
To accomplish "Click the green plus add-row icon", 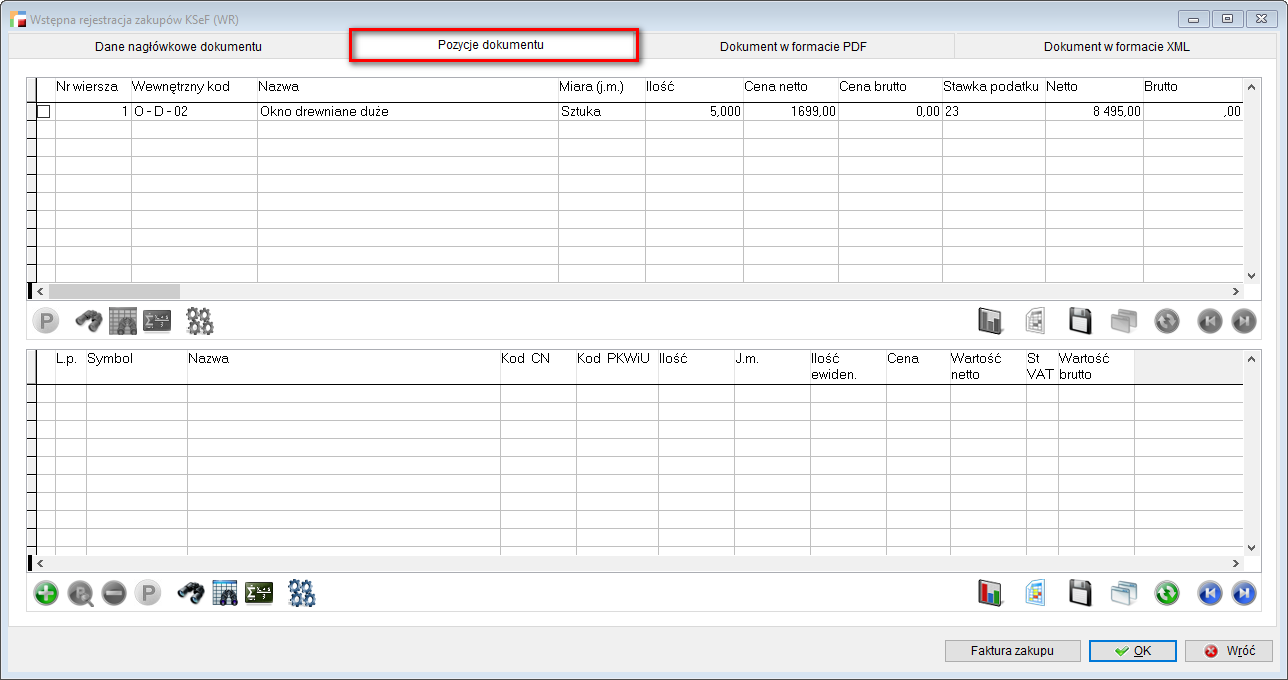I will point(46,593).
